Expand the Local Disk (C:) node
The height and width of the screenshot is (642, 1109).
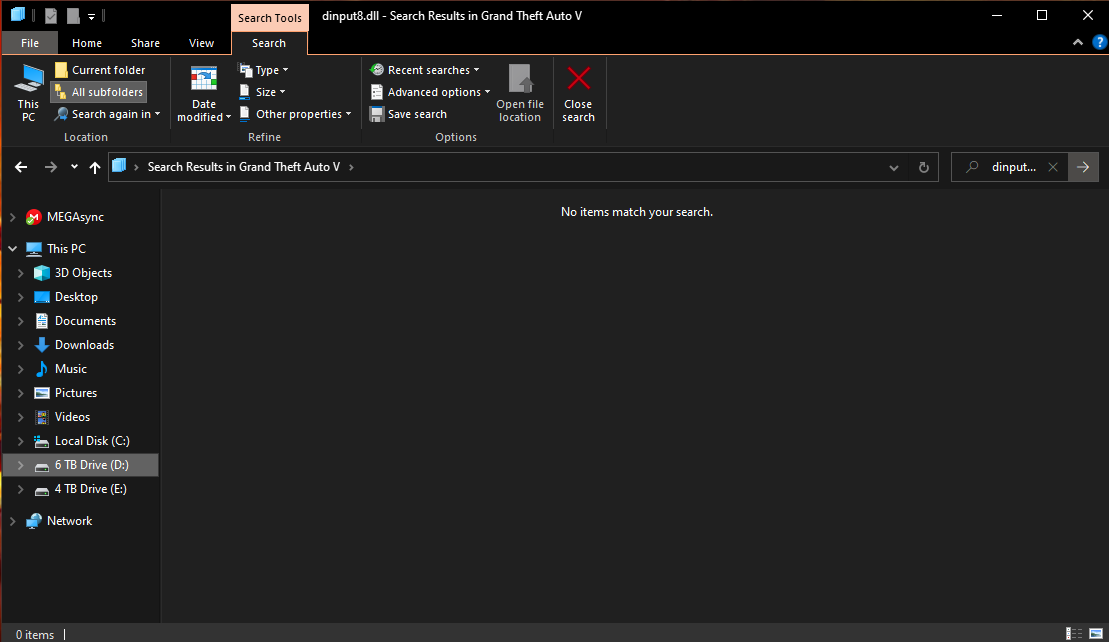[x=21, y=441]
